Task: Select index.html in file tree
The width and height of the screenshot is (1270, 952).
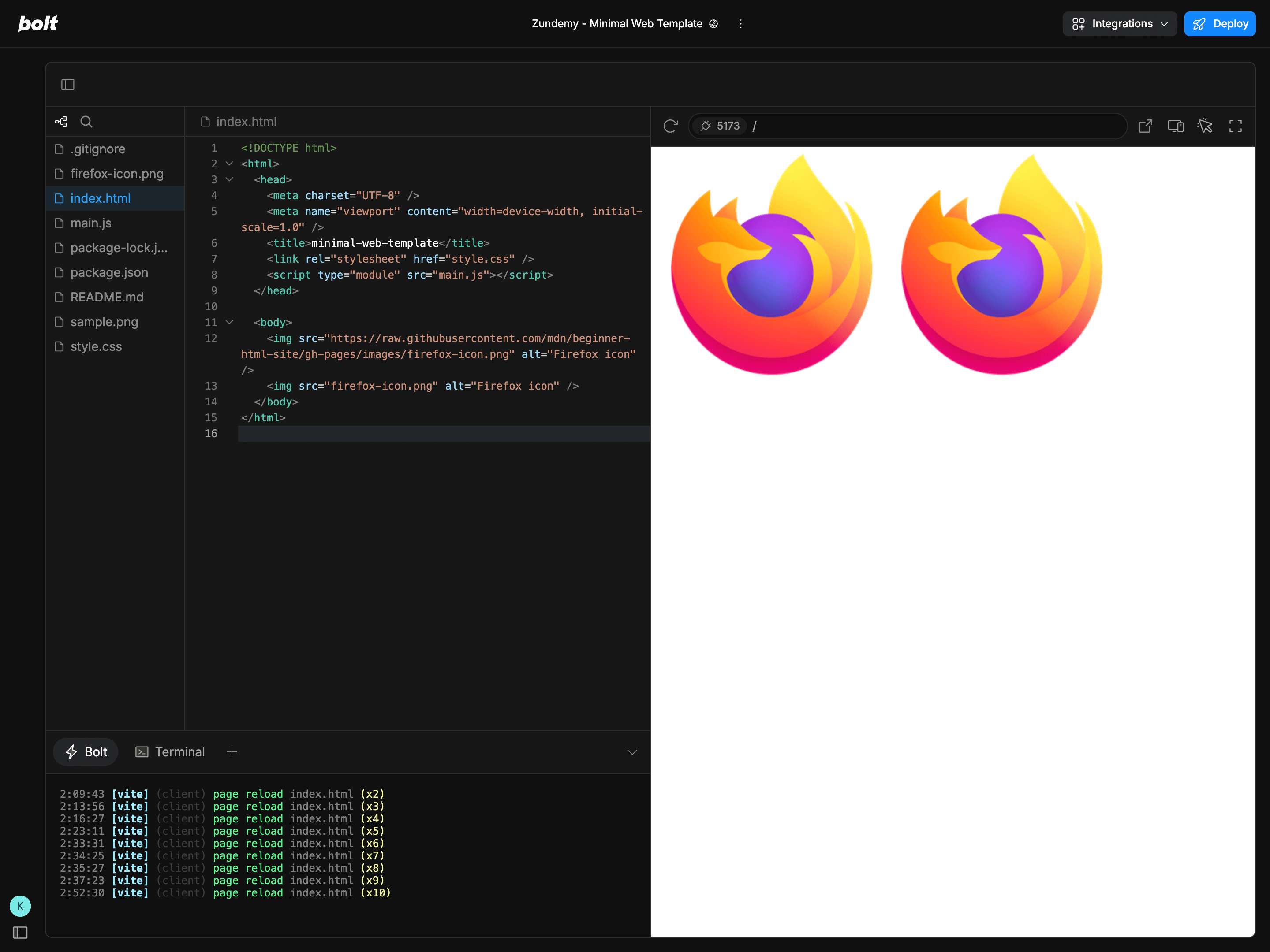Action: 116,198
